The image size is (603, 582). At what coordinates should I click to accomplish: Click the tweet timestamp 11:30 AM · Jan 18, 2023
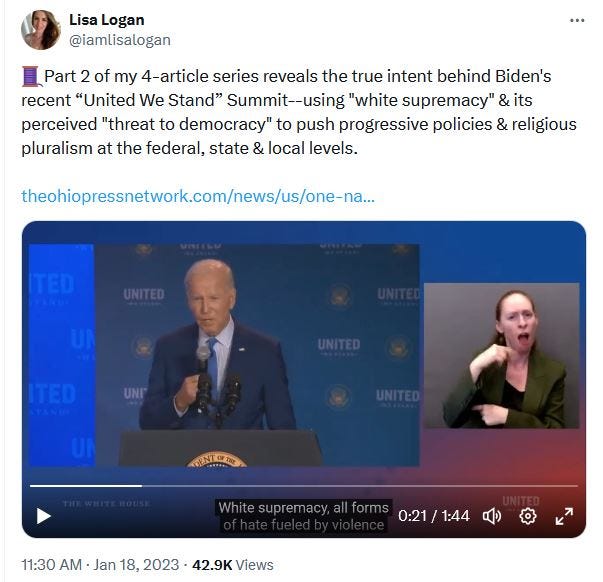coord(100,565)
